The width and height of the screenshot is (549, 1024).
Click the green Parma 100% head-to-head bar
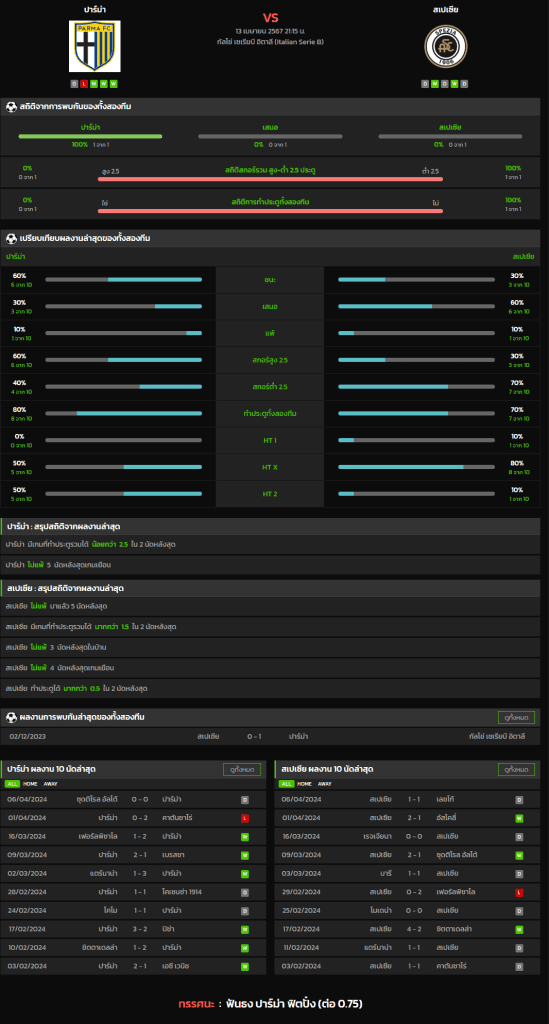tap(90, 136)
